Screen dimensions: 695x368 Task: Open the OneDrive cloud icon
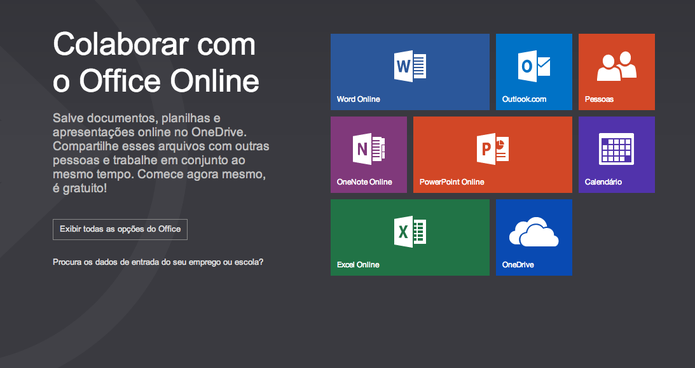tap(534, 231)
